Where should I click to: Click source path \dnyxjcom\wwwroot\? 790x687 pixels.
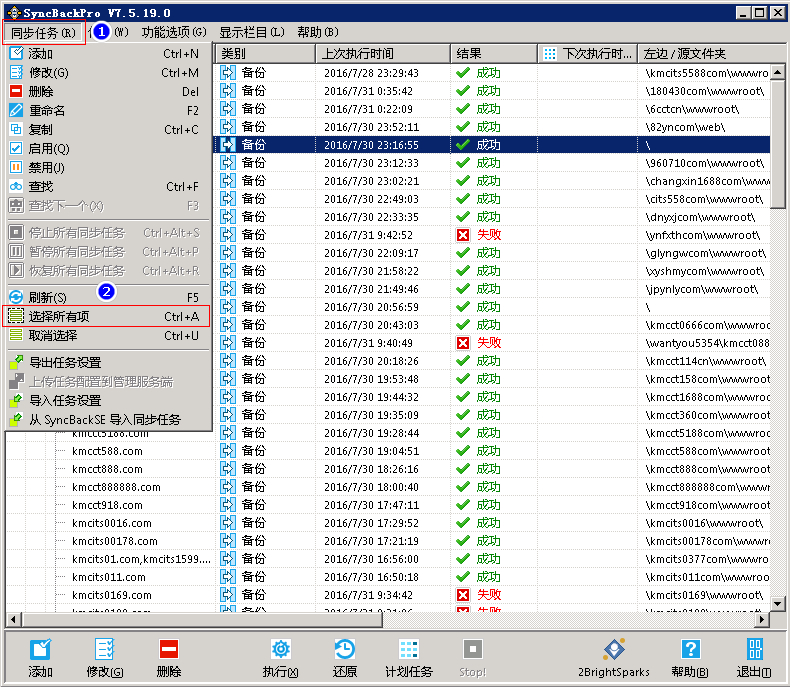pyautogui.click(x=700, y=217)
